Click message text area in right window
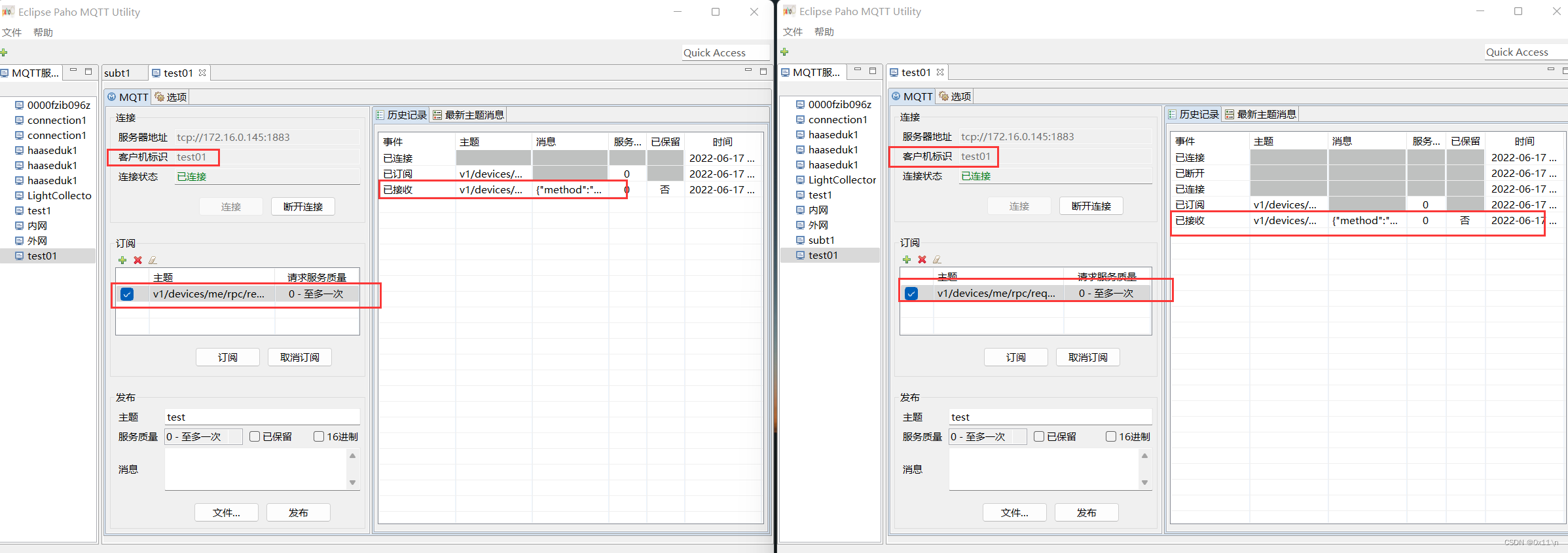Image resolution: width=1568 pixels, height=553 pixels. click(x=1044, y=469)
